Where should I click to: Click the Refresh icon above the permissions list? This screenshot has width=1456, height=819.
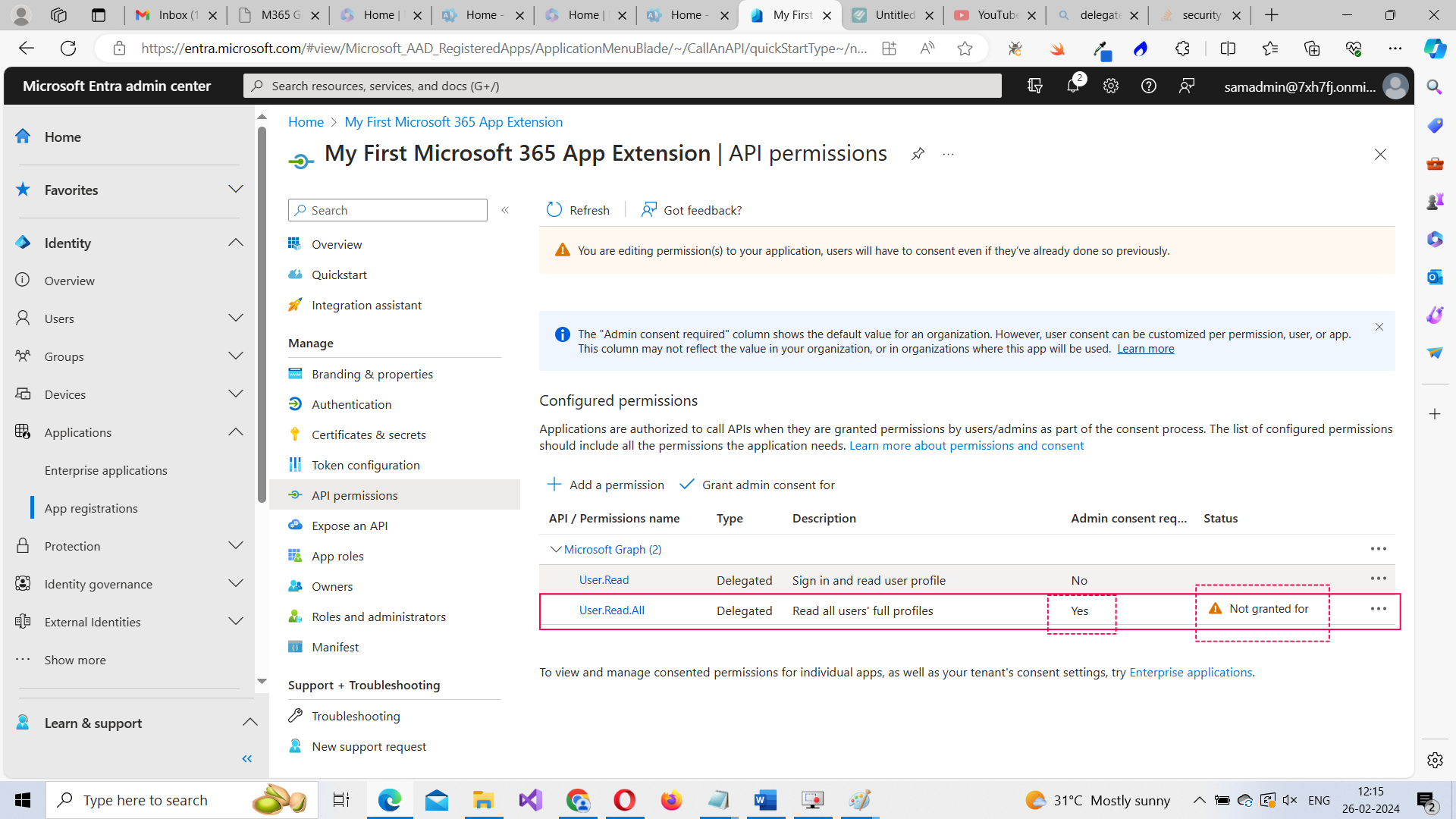[x=554, y=209]
